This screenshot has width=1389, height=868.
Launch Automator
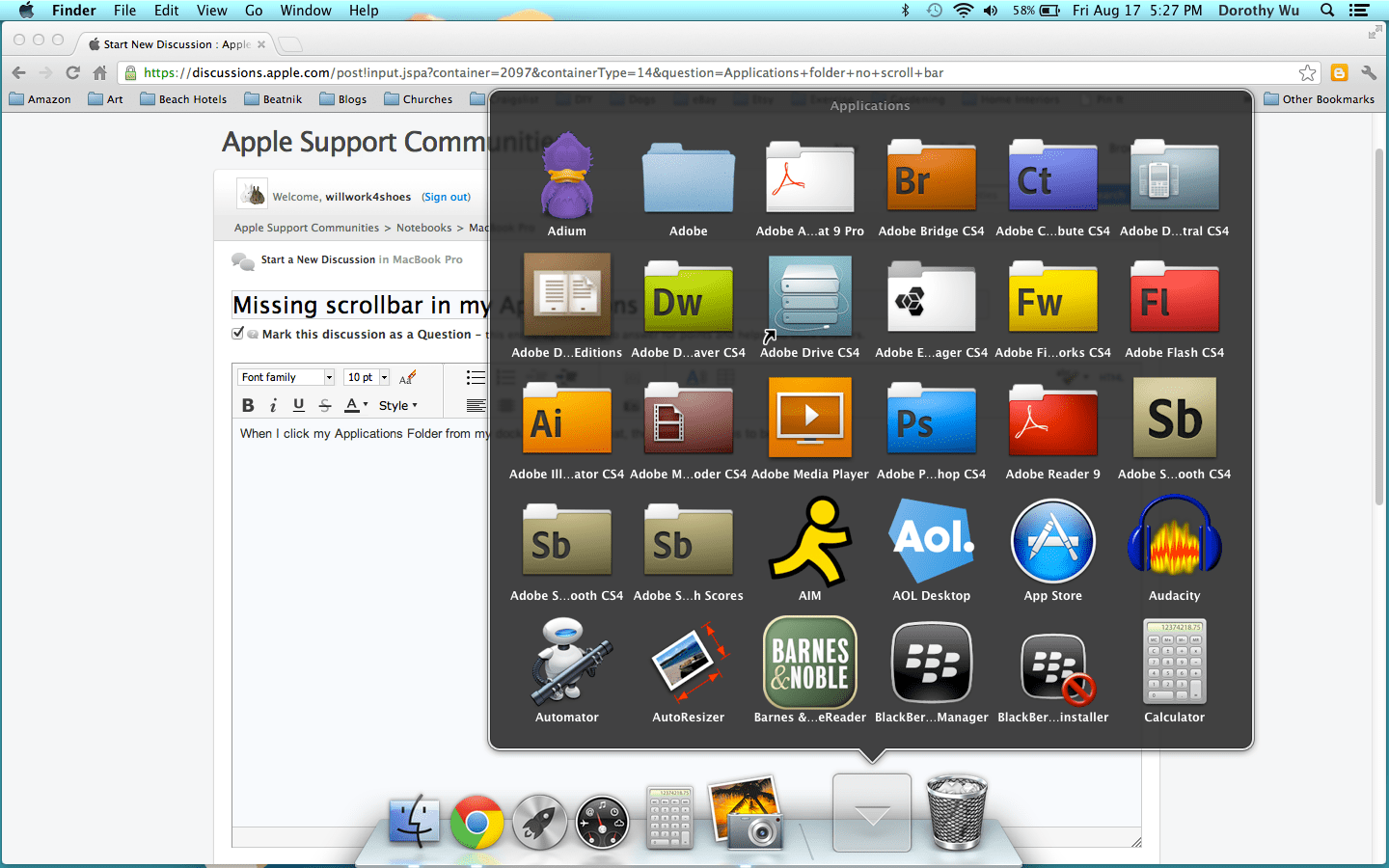[566, 661]
